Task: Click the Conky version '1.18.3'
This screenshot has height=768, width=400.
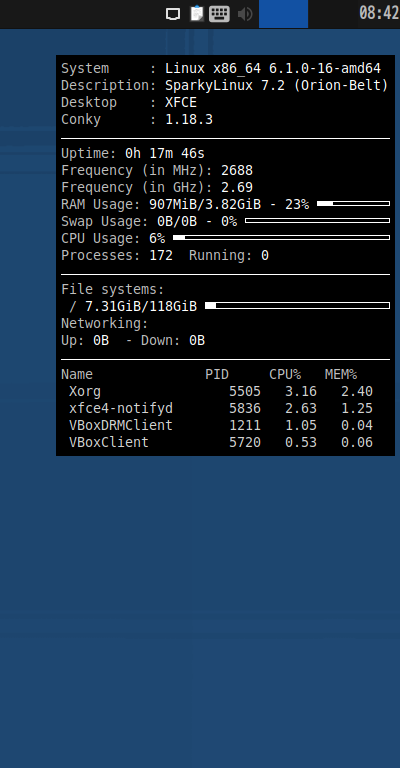Action: [189, 120]
